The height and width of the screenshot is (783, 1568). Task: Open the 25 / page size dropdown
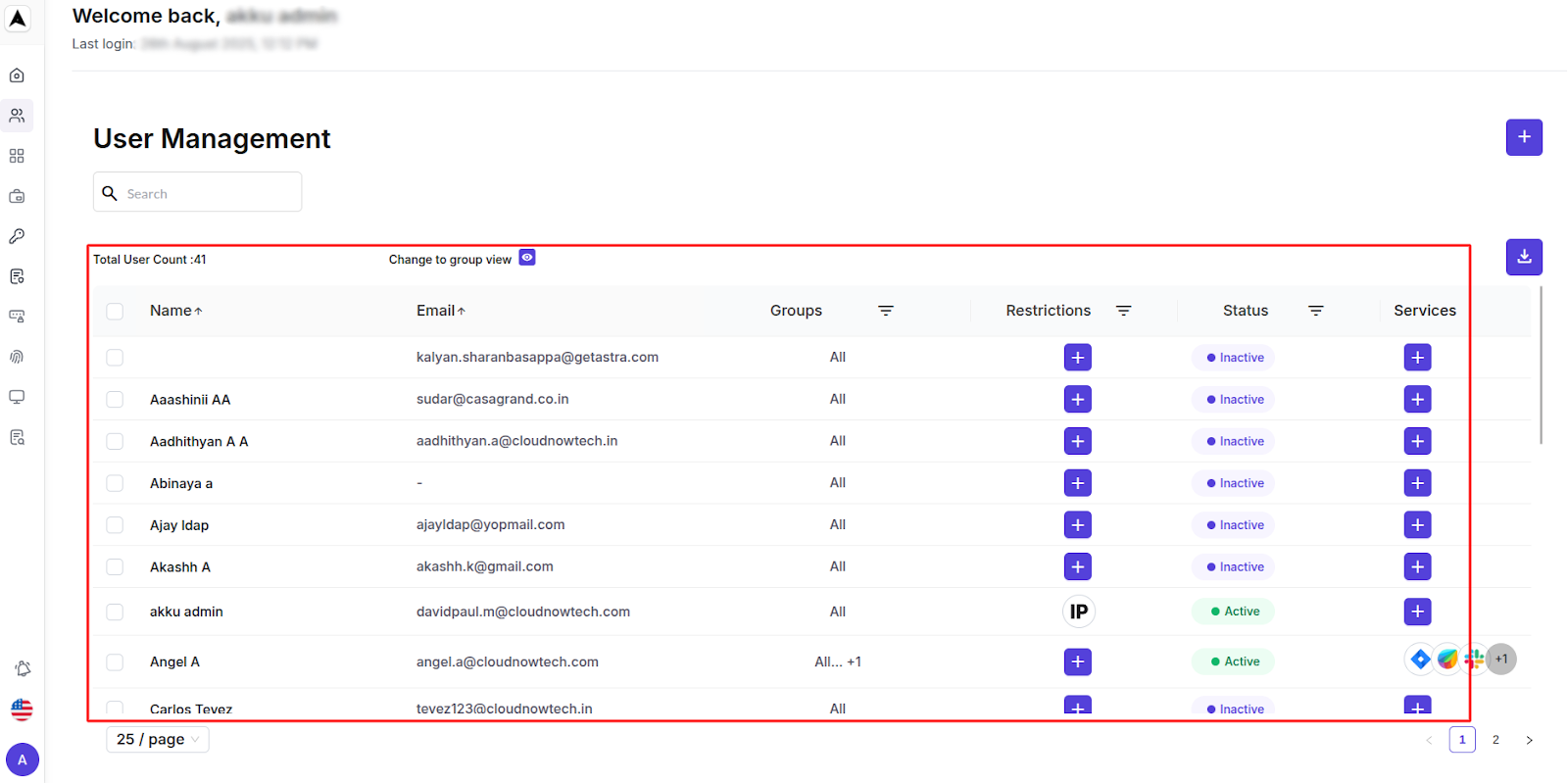click(158, 739)
